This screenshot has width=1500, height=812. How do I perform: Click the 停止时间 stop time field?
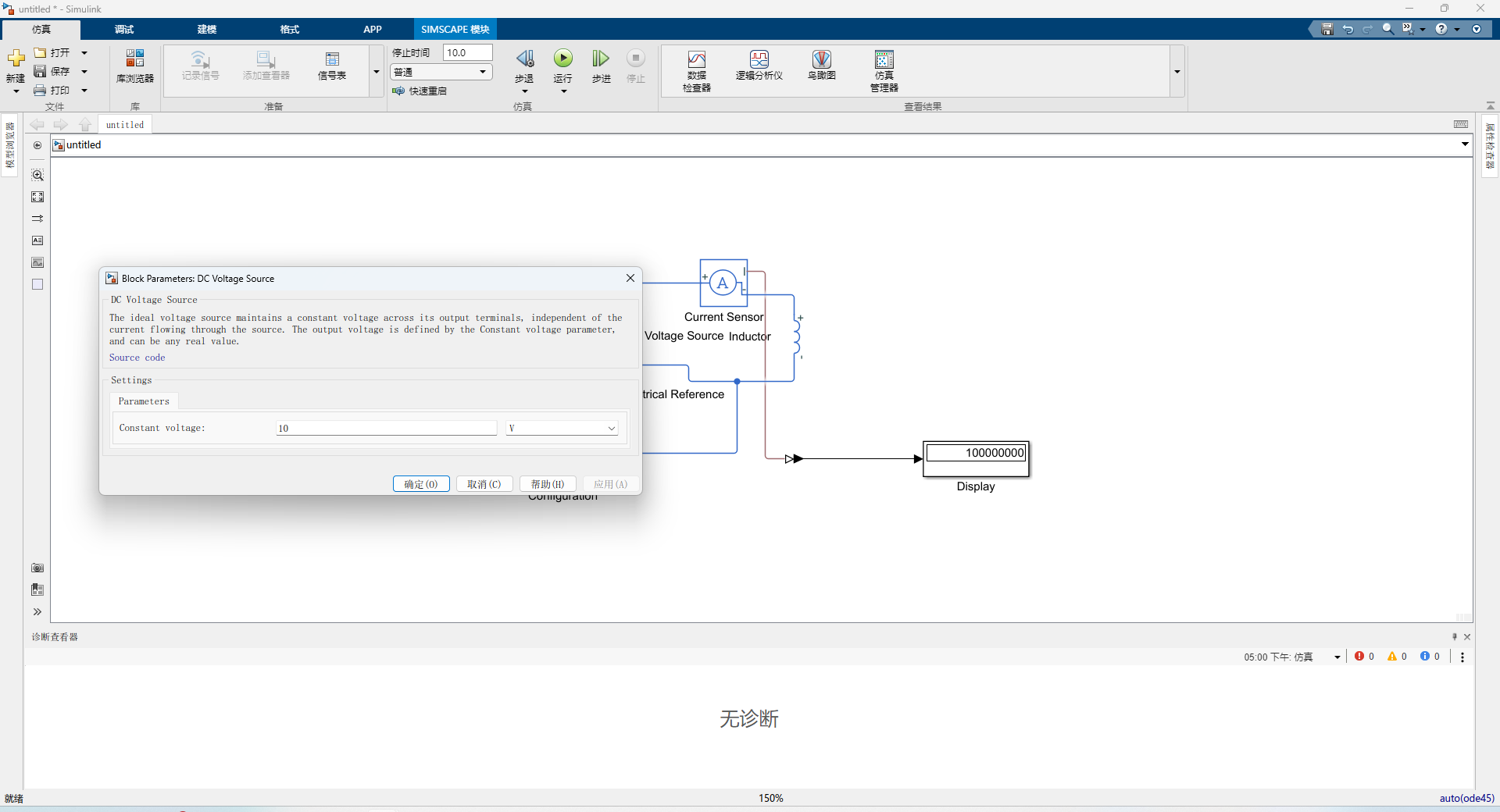[468, 52]
